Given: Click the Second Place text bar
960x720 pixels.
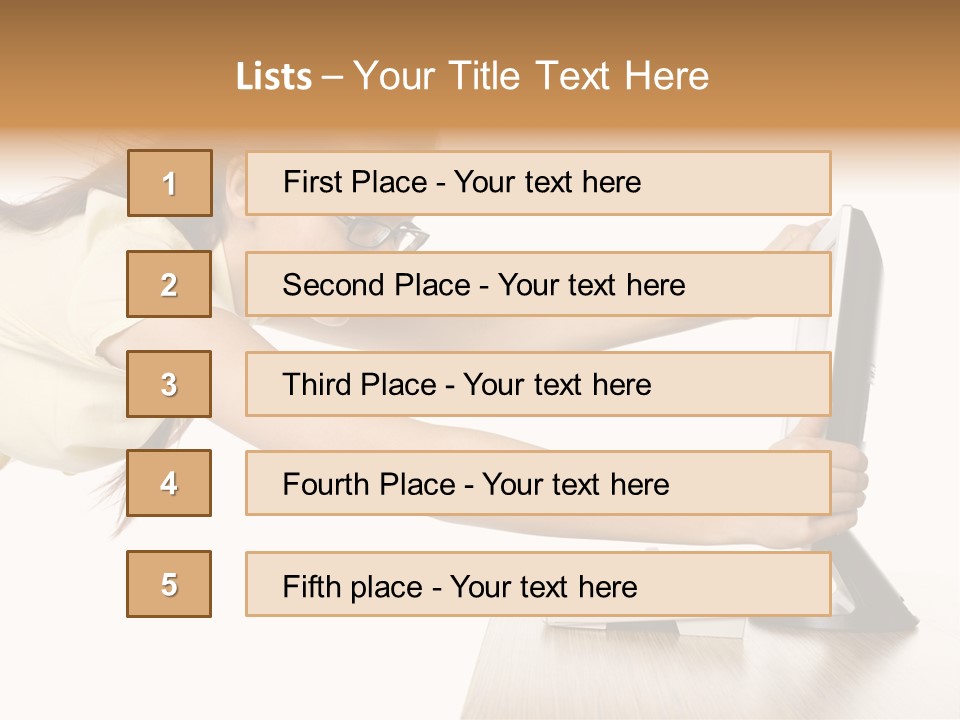Looking at the screenshot, I should tap(538, 284).
